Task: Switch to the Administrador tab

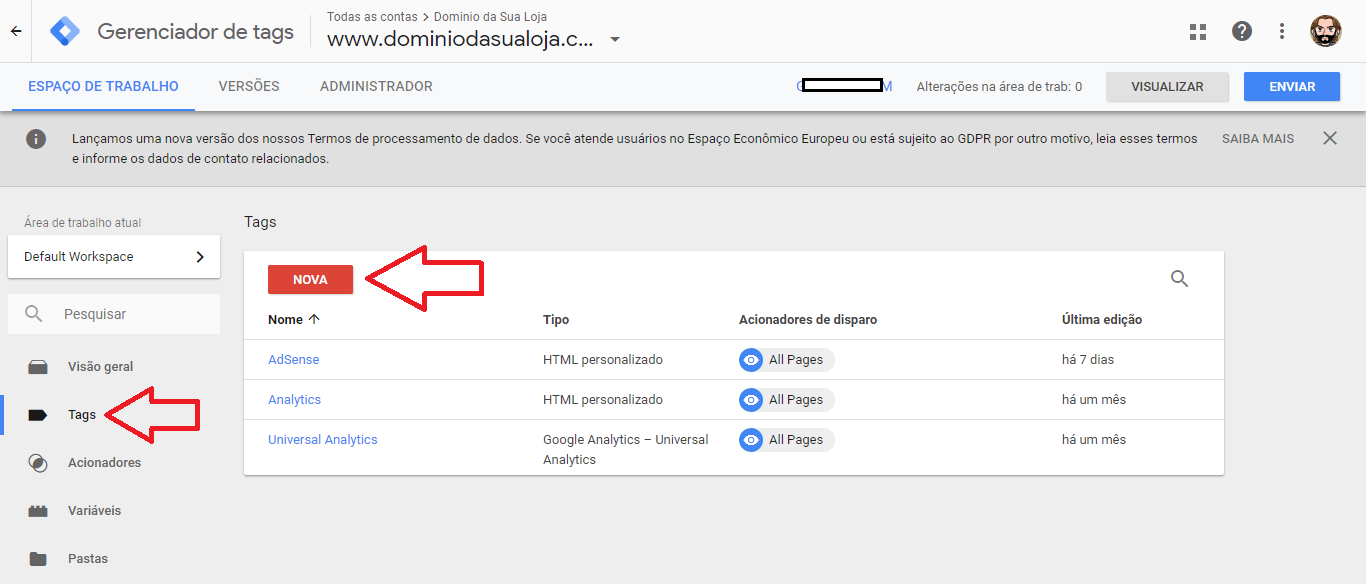Action: pyautogui.click(x=376, y=87)
